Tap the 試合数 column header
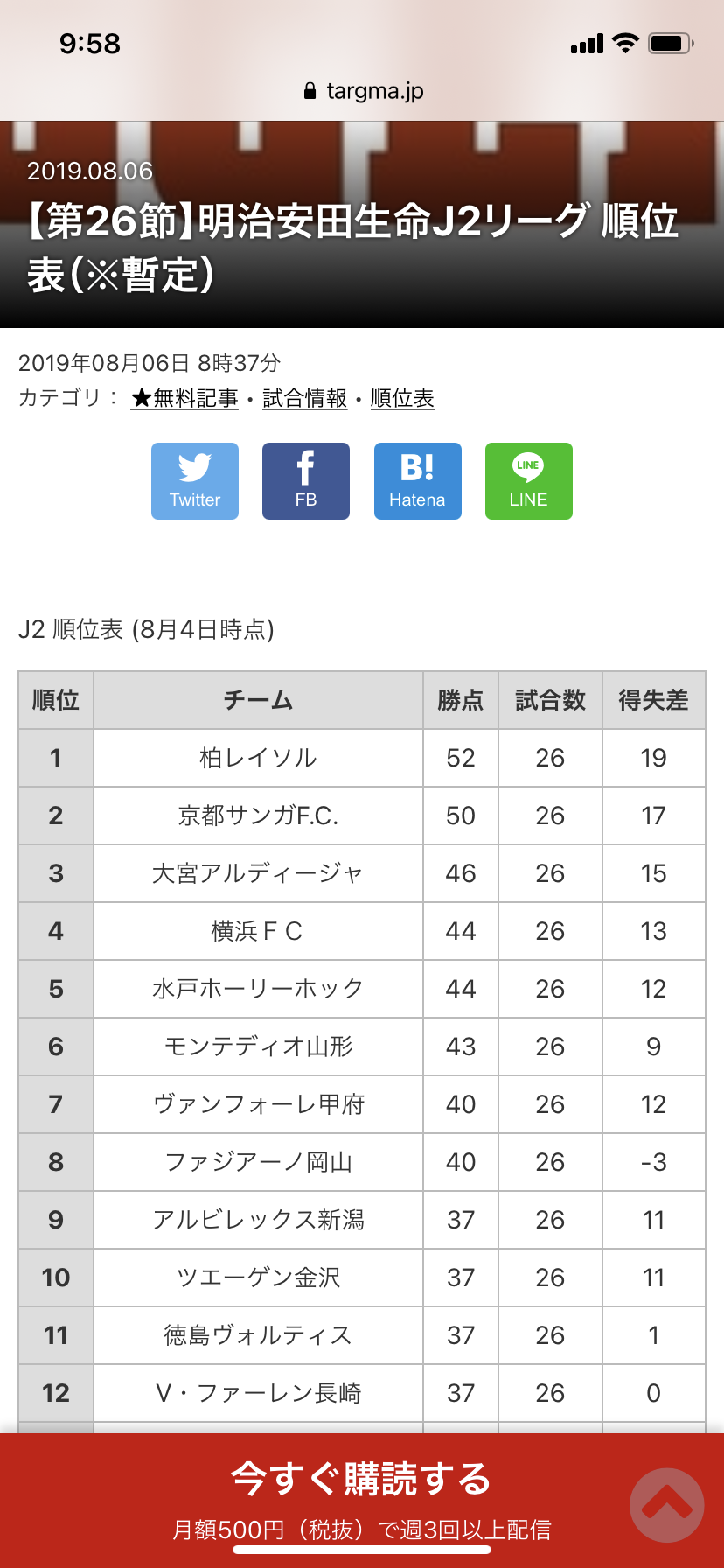 point(550,700)
